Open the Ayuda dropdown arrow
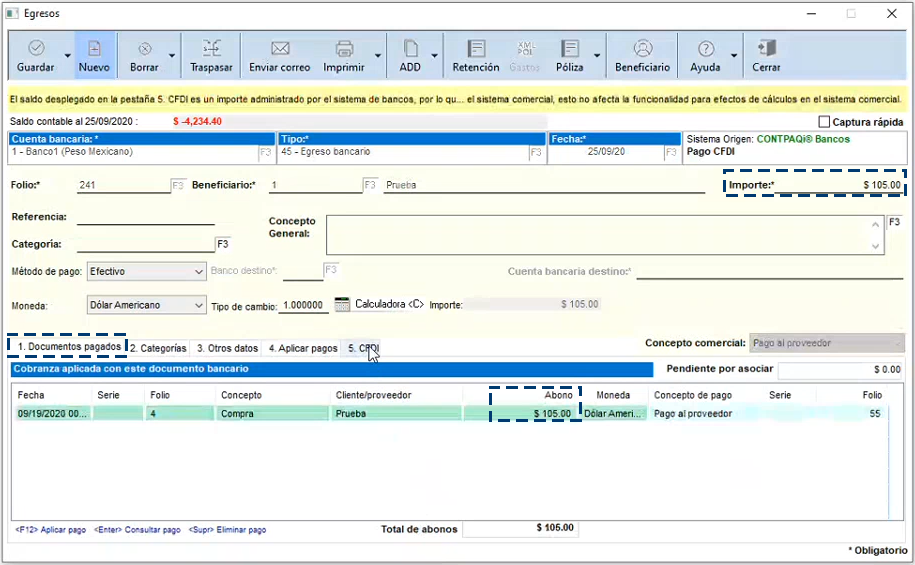This screenshot has width=915, height=565. pyautogui.click(x=734, y=56)
